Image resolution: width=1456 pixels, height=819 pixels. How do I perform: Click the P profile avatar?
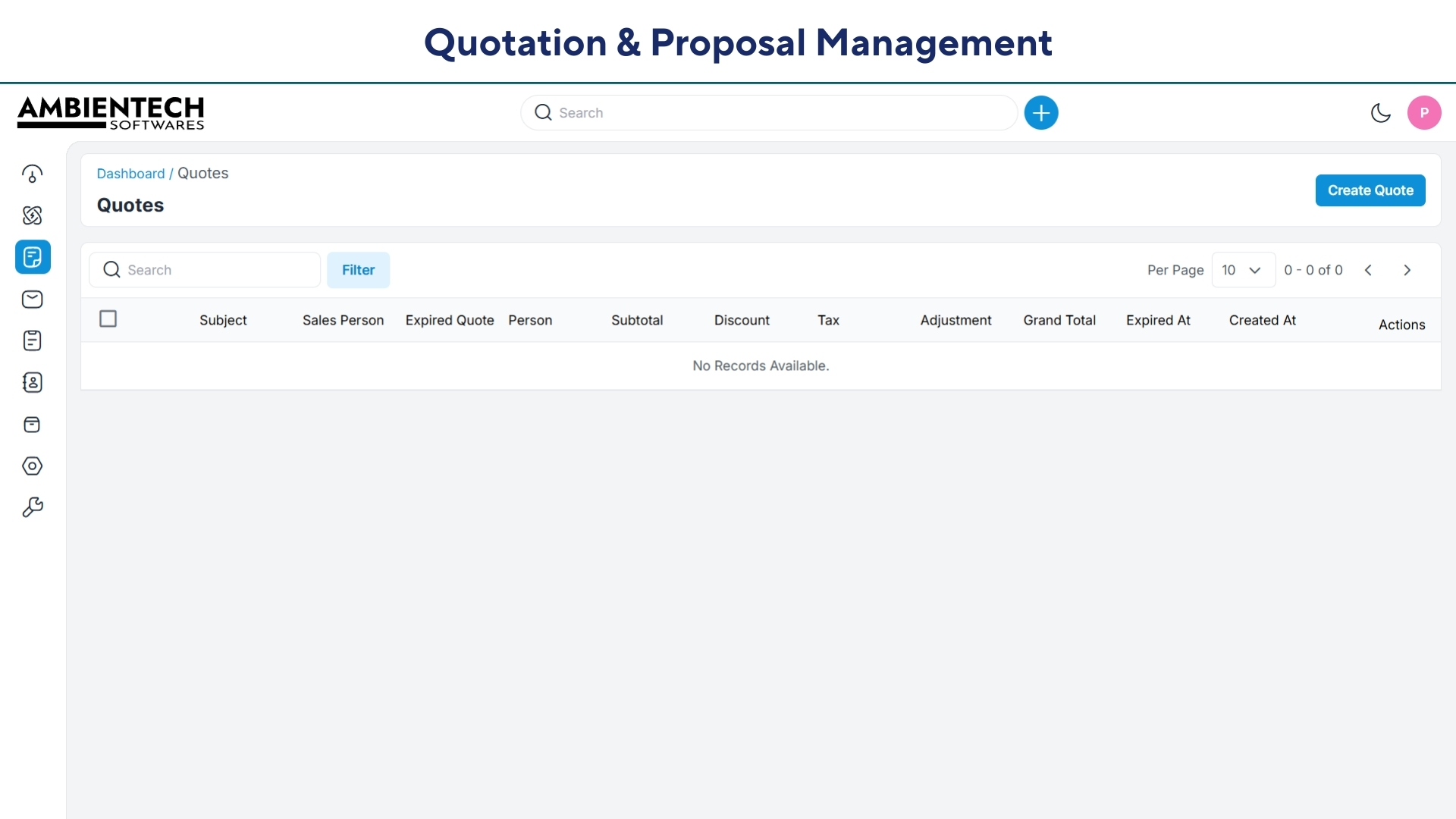[x=1424, y=112]
